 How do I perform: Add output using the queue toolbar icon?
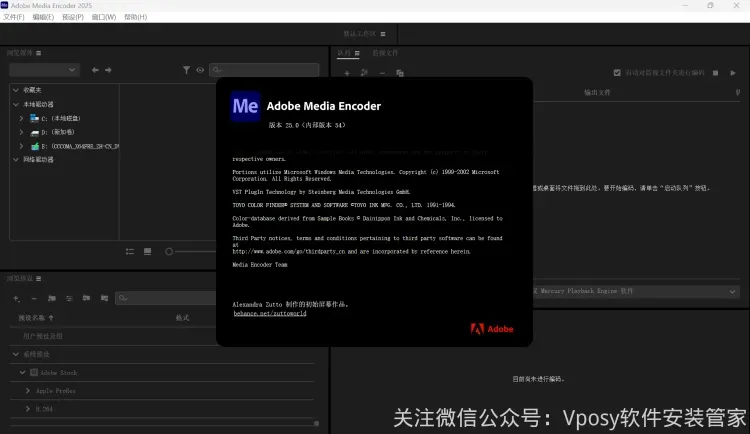[364, 73]
